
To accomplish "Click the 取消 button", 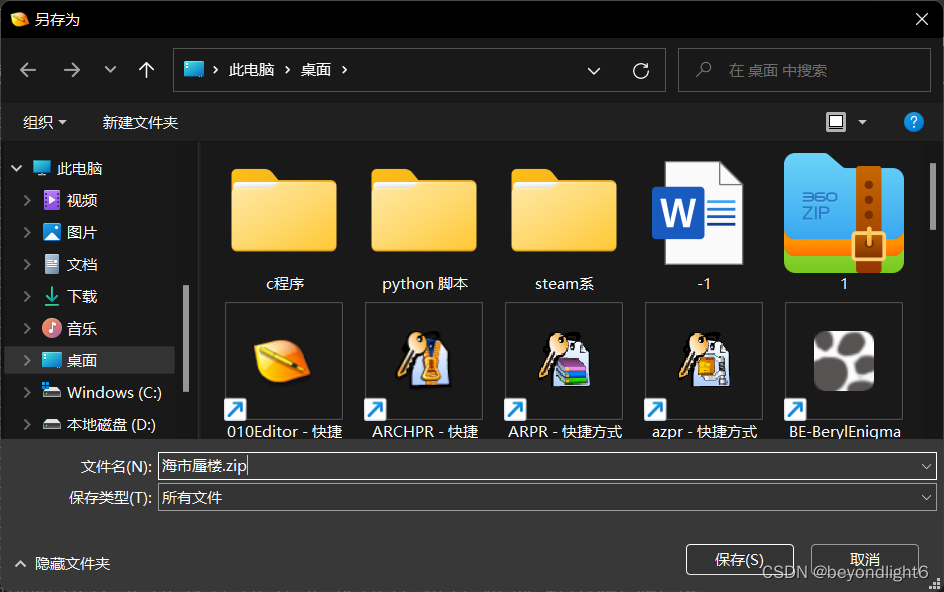I will [x=865, y=559].
